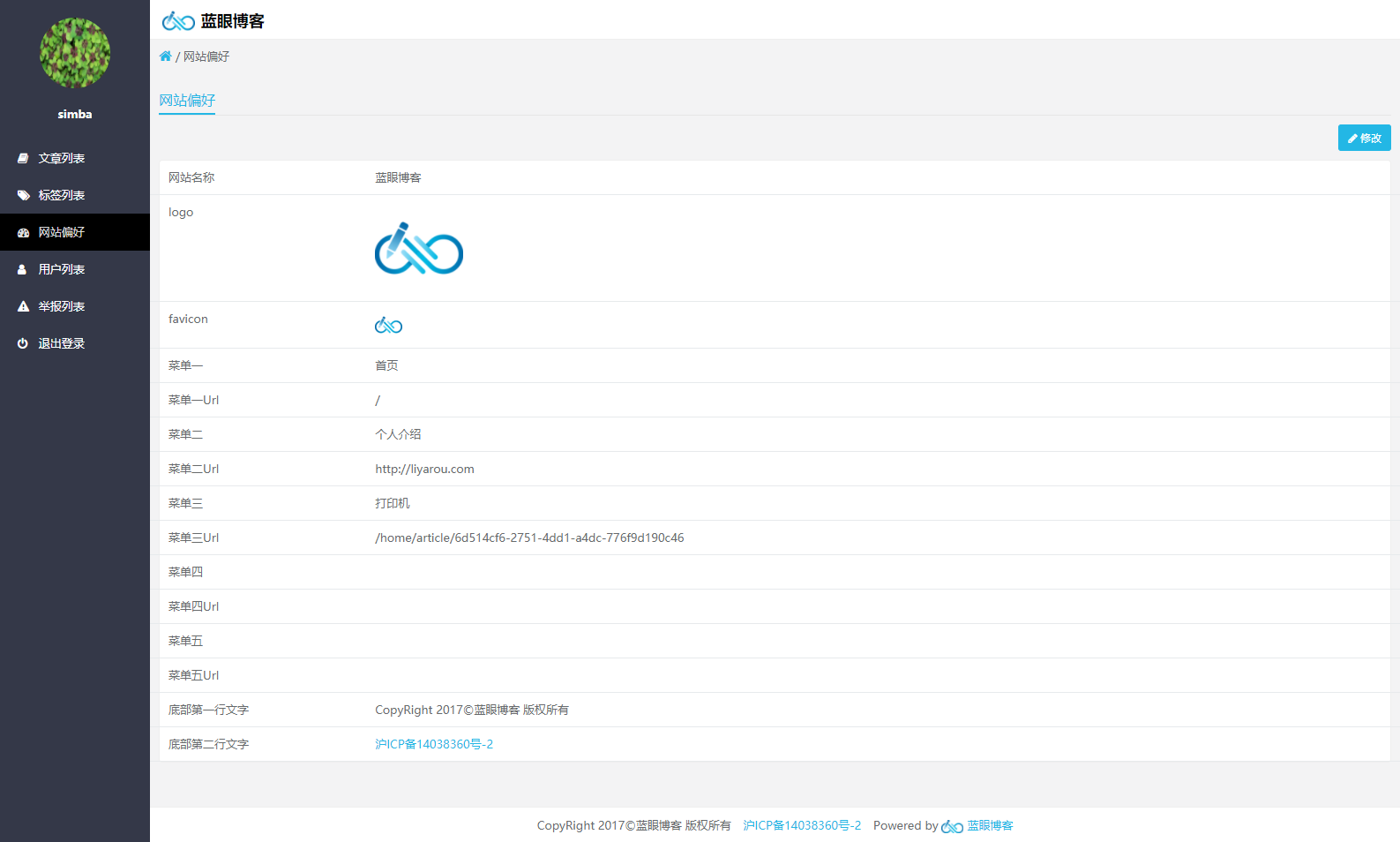
Task: Click the book icon beside 文章列表
Action: click(x=23, y=158)
